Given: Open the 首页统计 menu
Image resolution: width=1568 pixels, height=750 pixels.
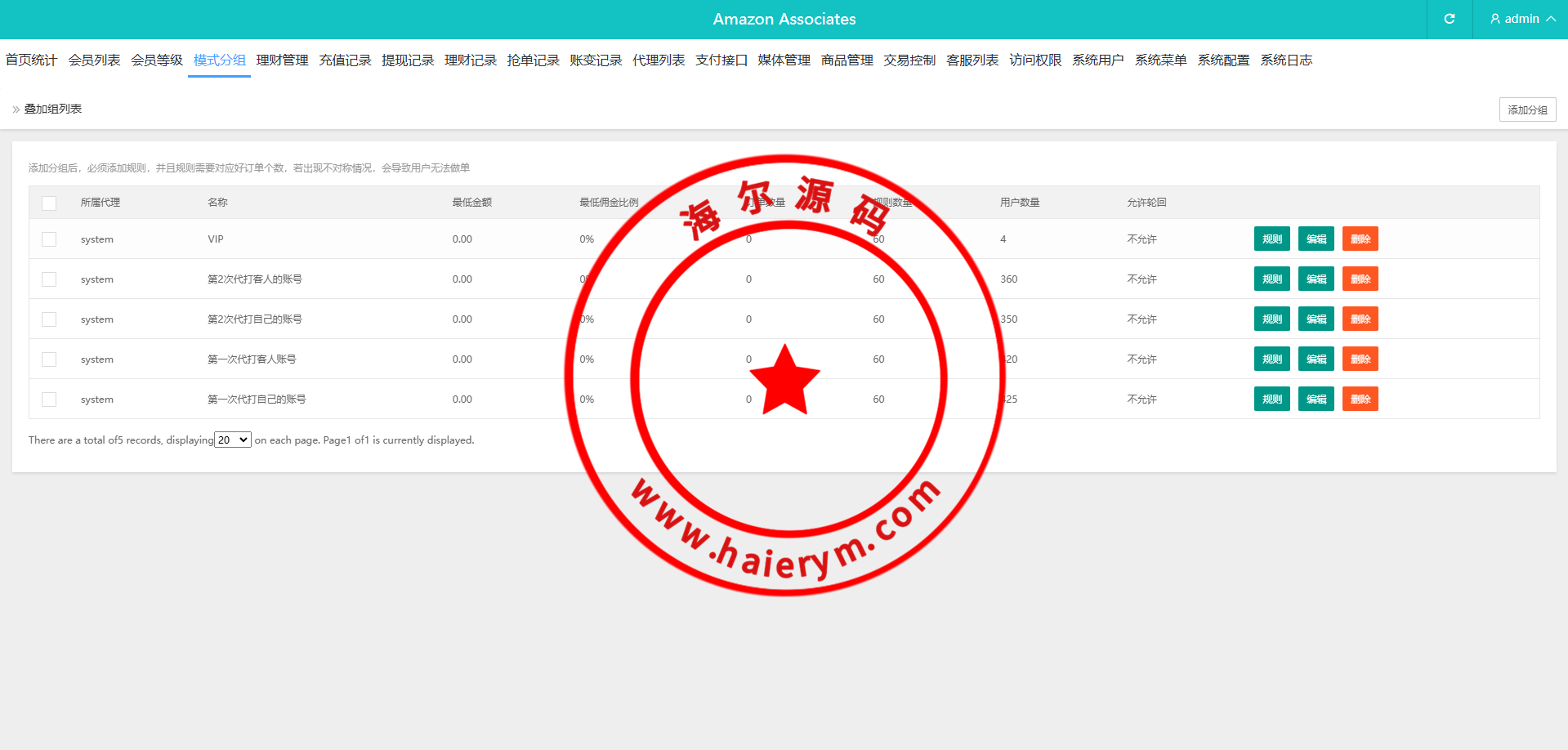Looking at the screenshot, I should click(31, 60).
